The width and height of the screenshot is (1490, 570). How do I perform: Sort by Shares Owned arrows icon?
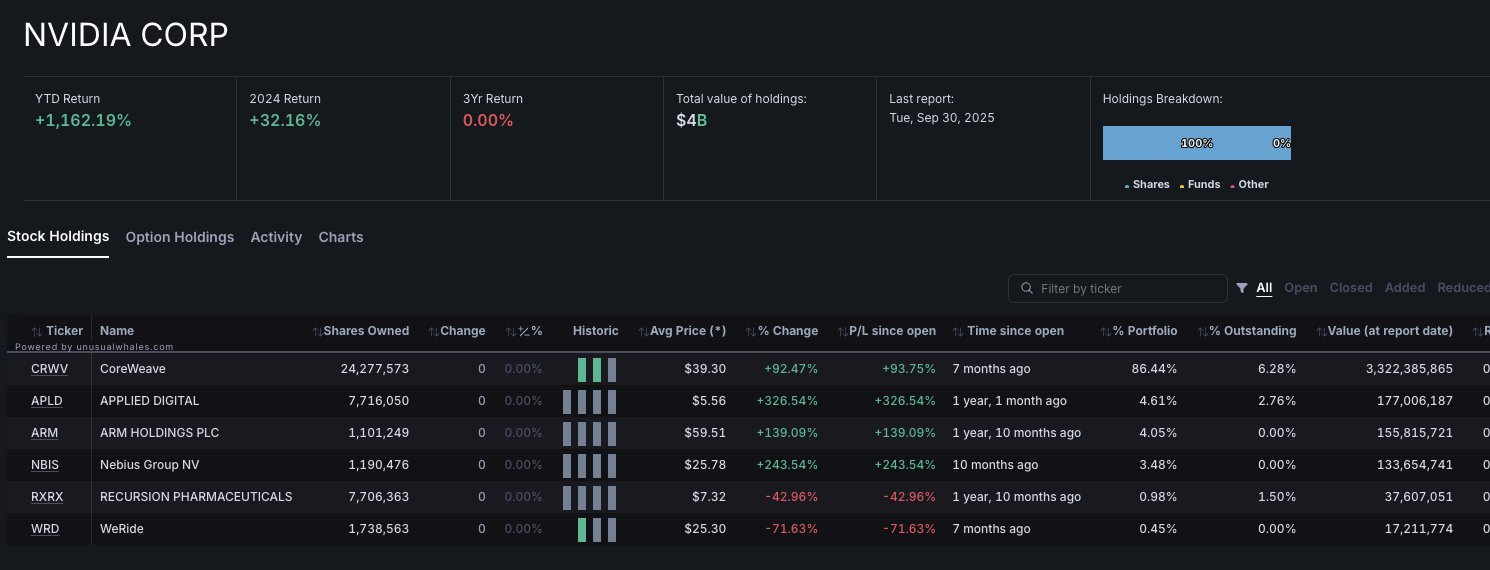pyautogui.click(x=317, y=331)
